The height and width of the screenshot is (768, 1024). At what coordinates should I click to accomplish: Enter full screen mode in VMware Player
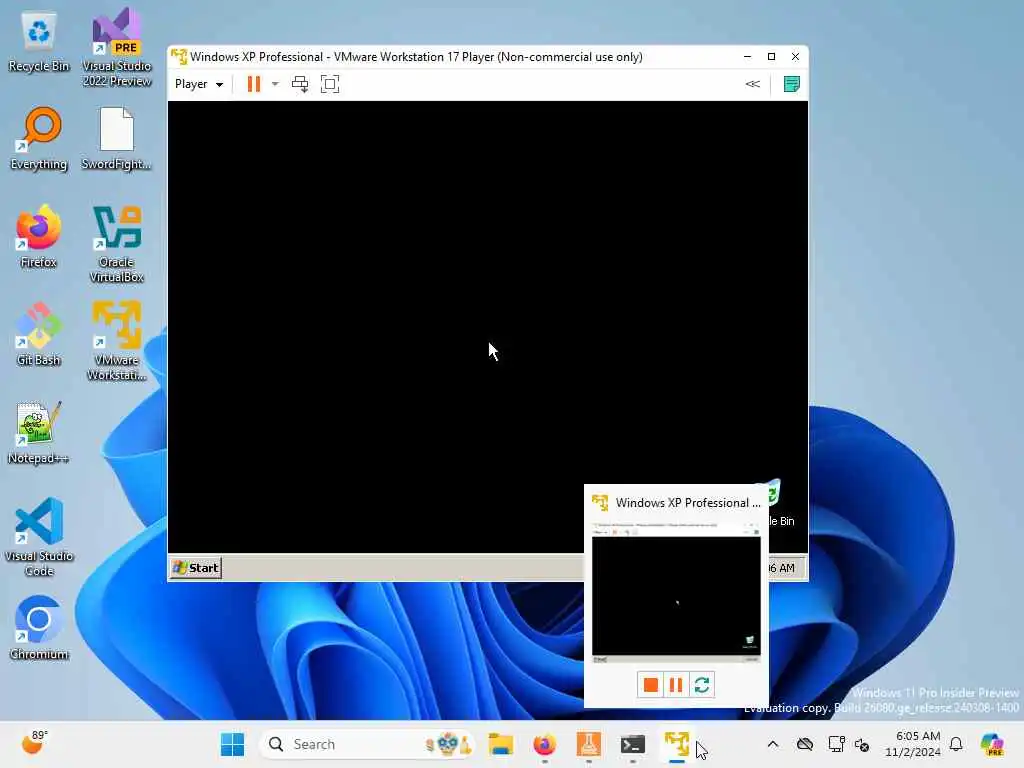[330, 84]
